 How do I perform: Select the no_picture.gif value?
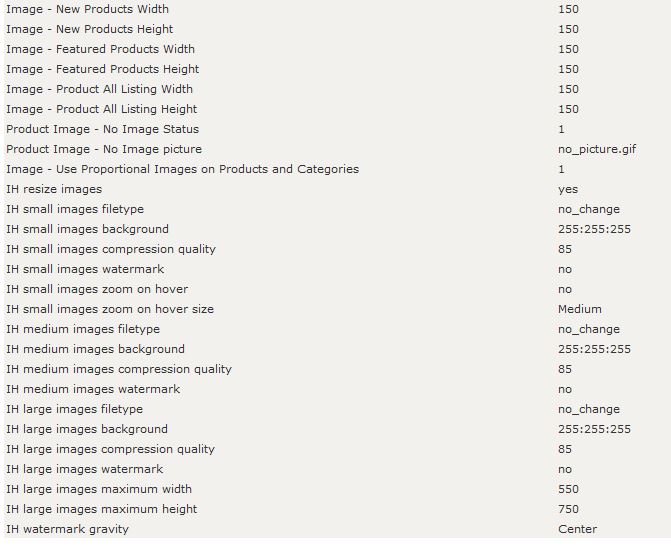pyautogui.click(x=597, y=149)
